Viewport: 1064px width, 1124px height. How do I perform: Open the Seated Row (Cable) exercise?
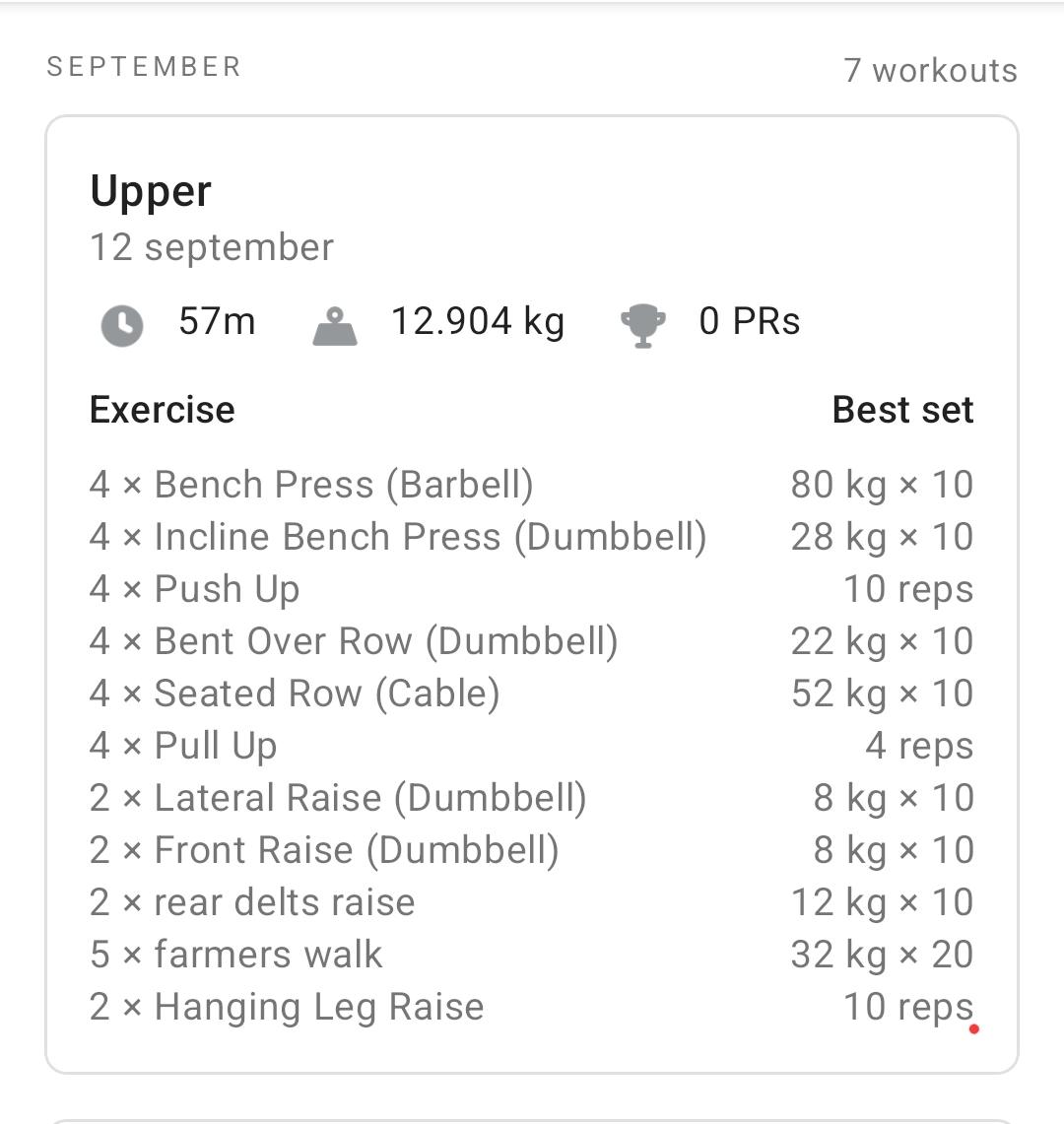click(x=295, y=694)
